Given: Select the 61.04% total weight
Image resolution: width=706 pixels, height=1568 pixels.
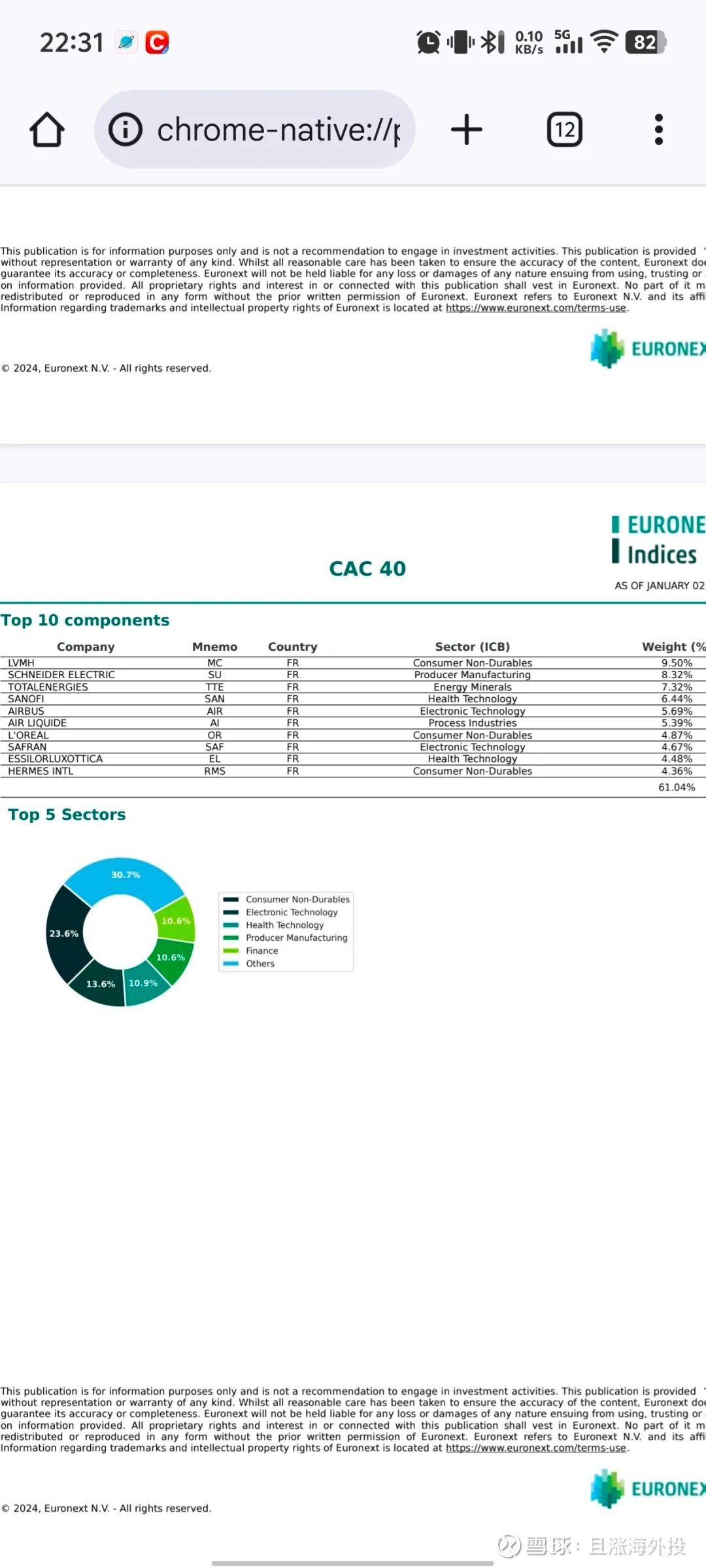Looking at the screenshot, I should tap(677, 787).
